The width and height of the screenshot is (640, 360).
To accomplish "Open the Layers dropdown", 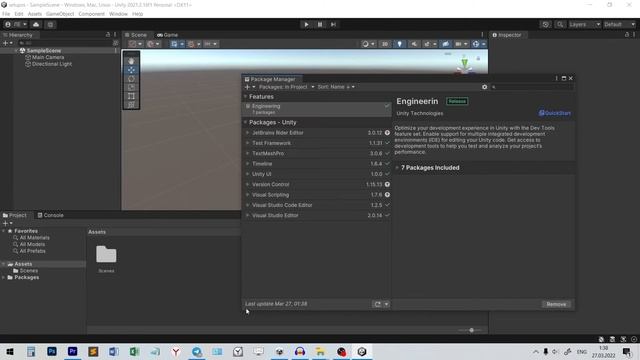I will pyautogui.click(x=584, y=24).
